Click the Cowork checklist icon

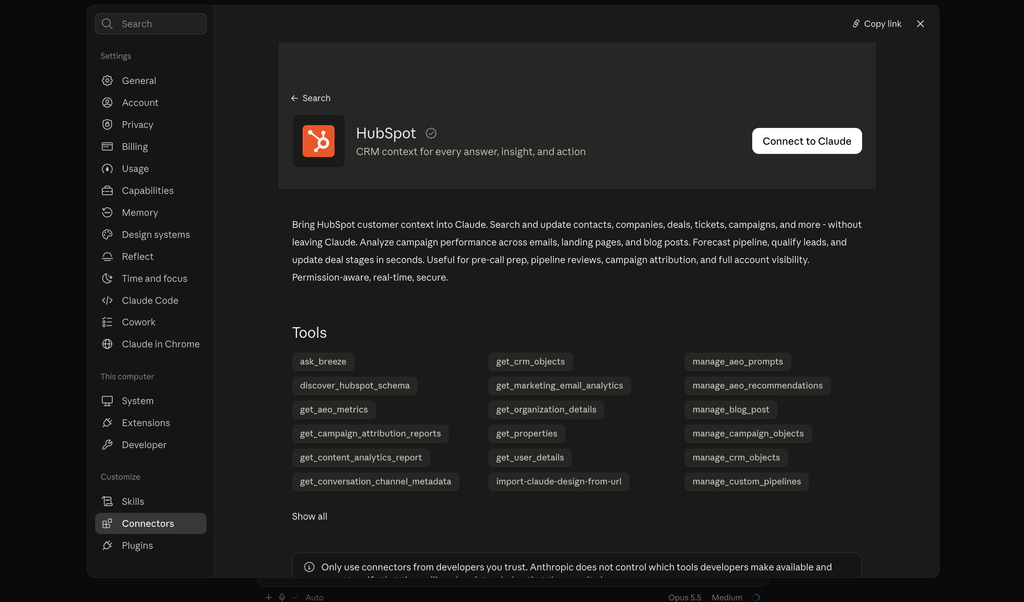point(107,322)
